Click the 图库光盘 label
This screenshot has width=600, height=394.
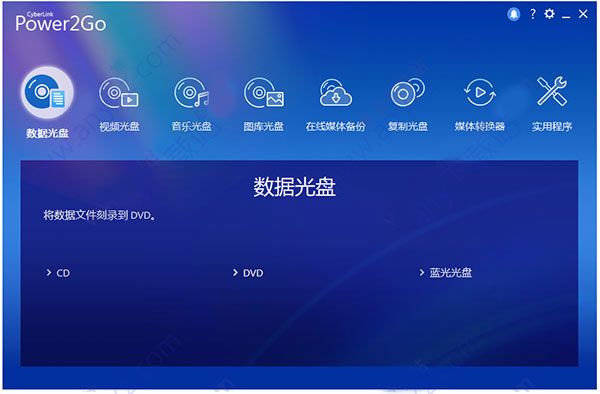point(264,126)
